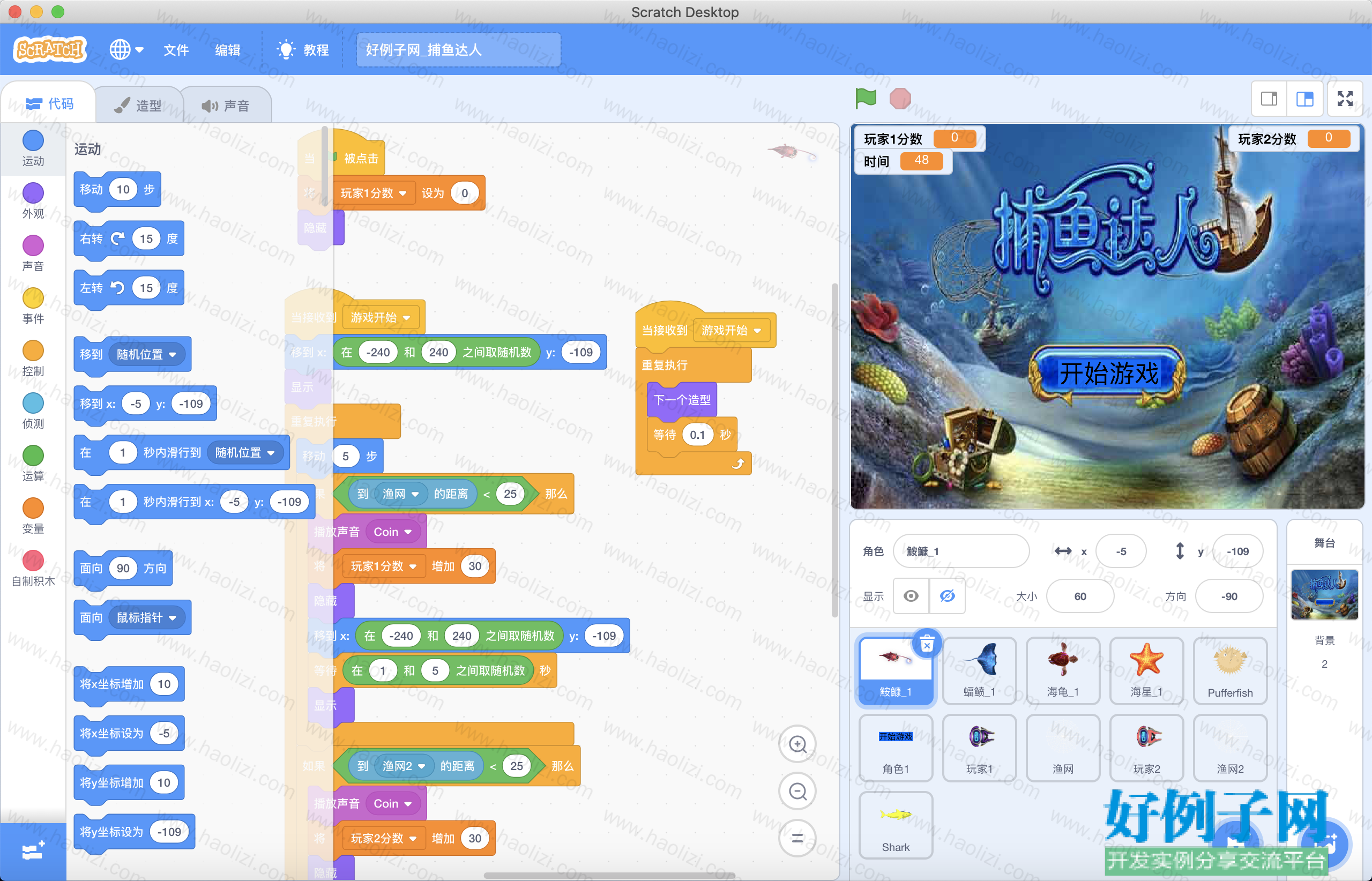Click the sprite name field 鲛鱇_1
Image resolution: width=1372 pixels, height=881 pixels.
(x=961, y=551)
